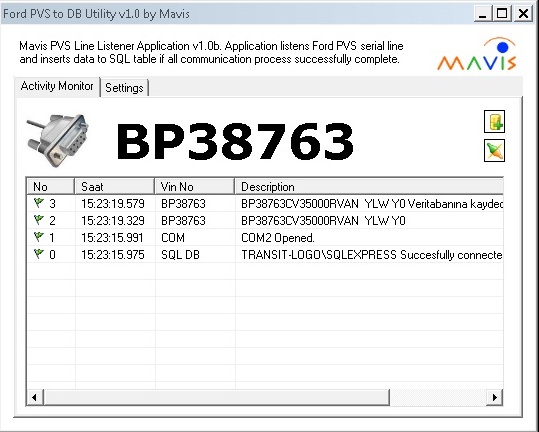Click the horizontal scrollbar left arrow
The height and width of the screenshot is (432, 539).
35,397
